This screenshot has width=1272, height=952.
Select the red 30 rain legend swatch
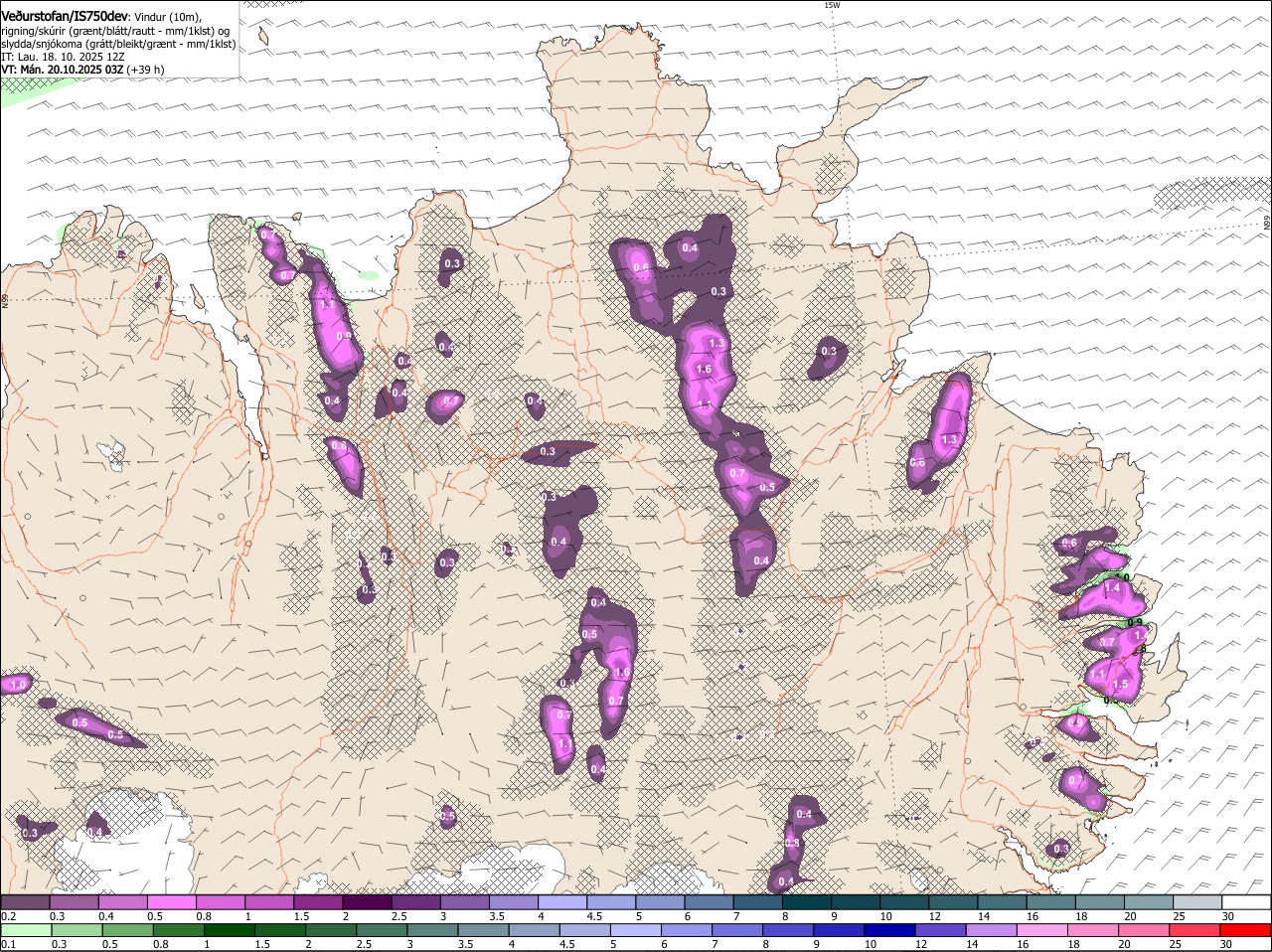1246,930
